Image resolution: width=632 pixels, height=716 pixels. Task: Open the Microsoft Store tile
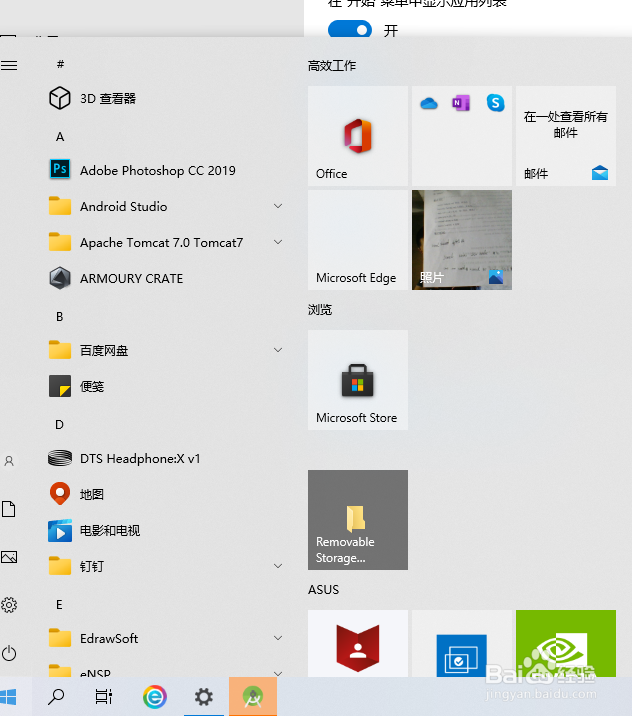coord(358,380)
